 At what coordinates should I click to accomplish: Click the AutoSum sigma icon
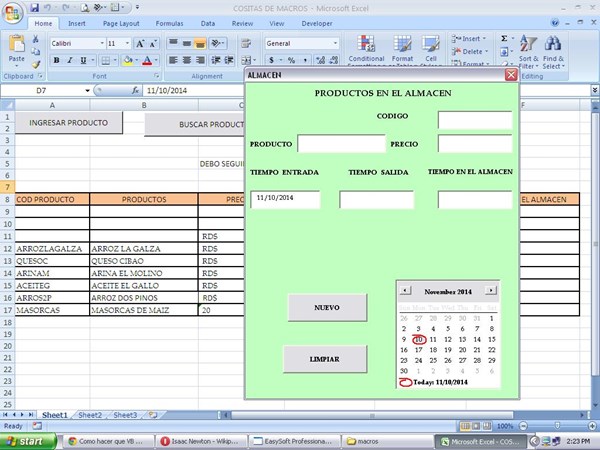coord(504,39)
